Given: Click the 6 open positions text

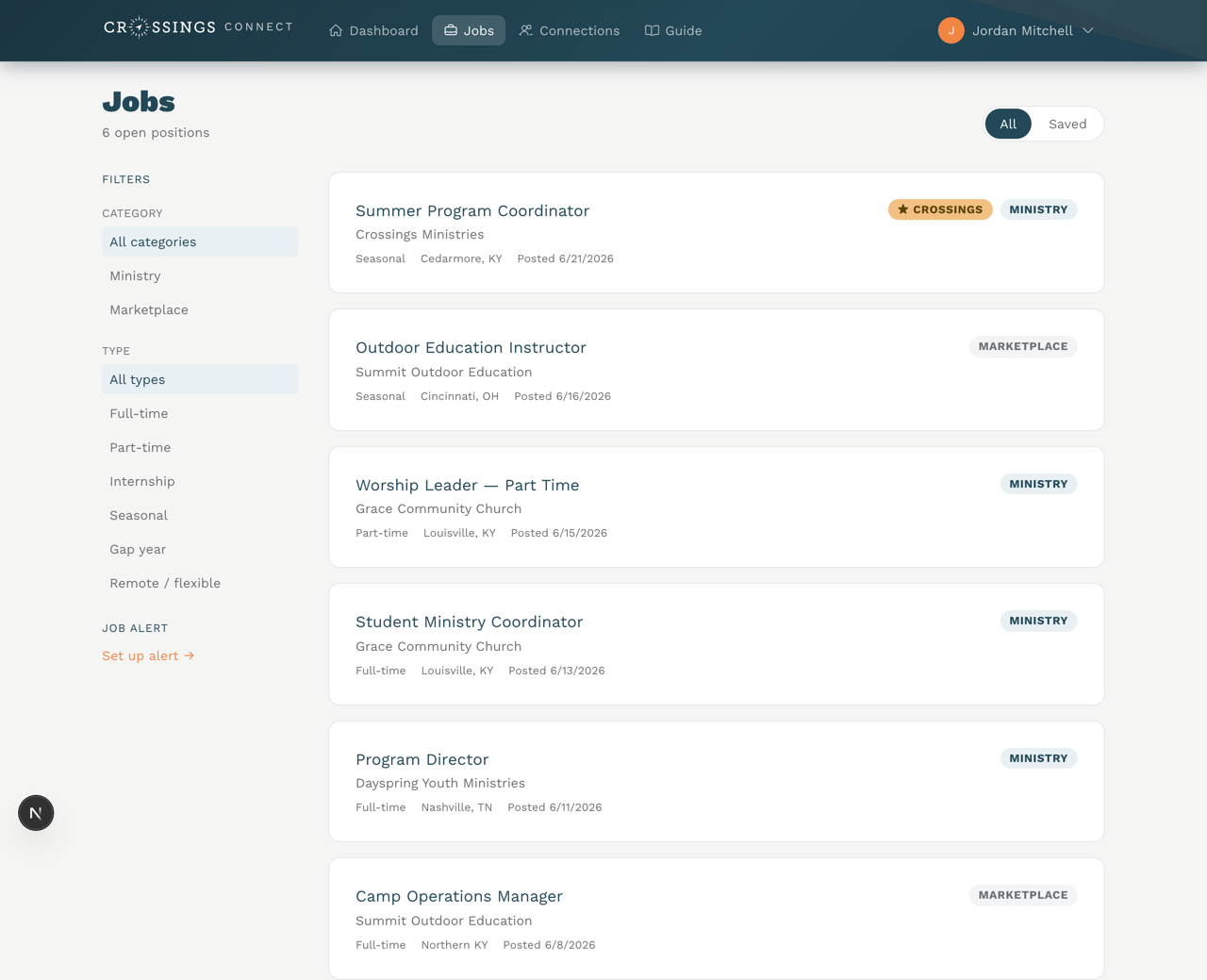Looking at the screenshot, I should tap(156, 132).
